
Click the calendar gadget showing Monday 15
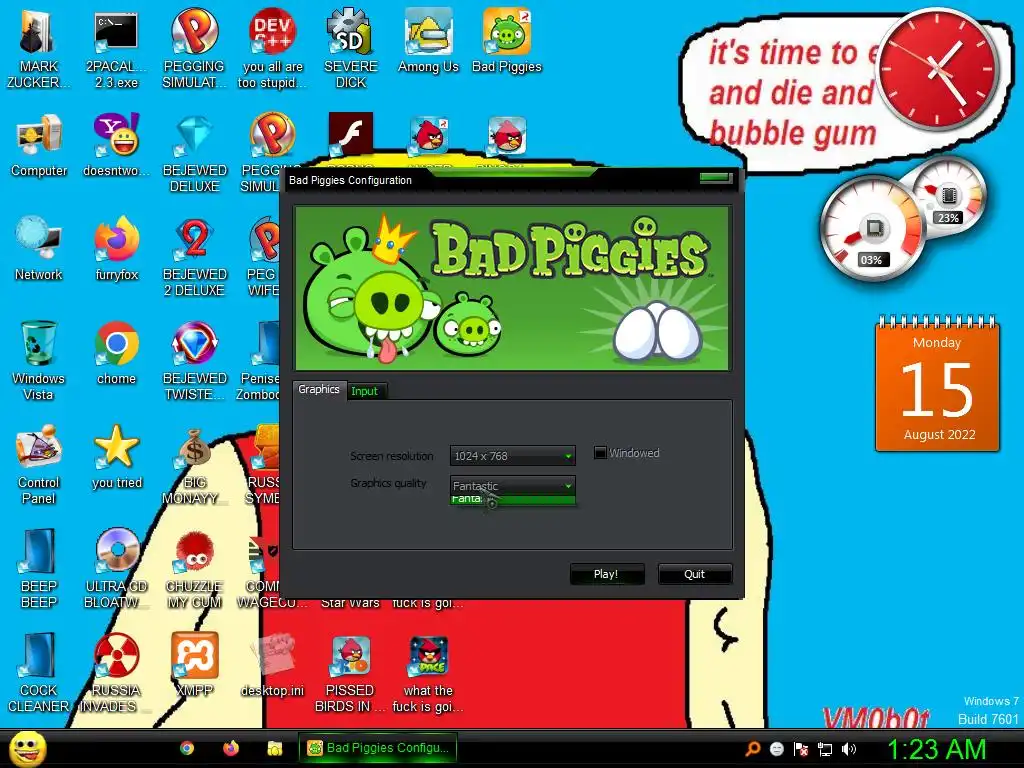(938, 384)
